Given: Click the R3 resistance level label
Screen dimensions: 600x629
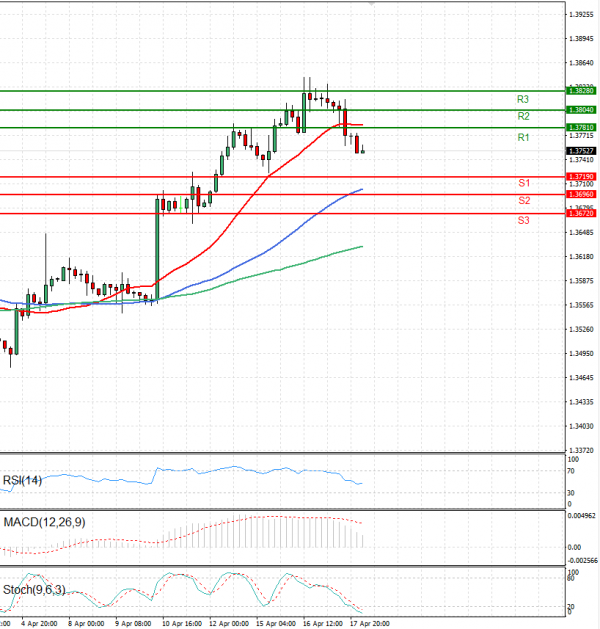Looking at the screenshot, I should click(523, 99).
